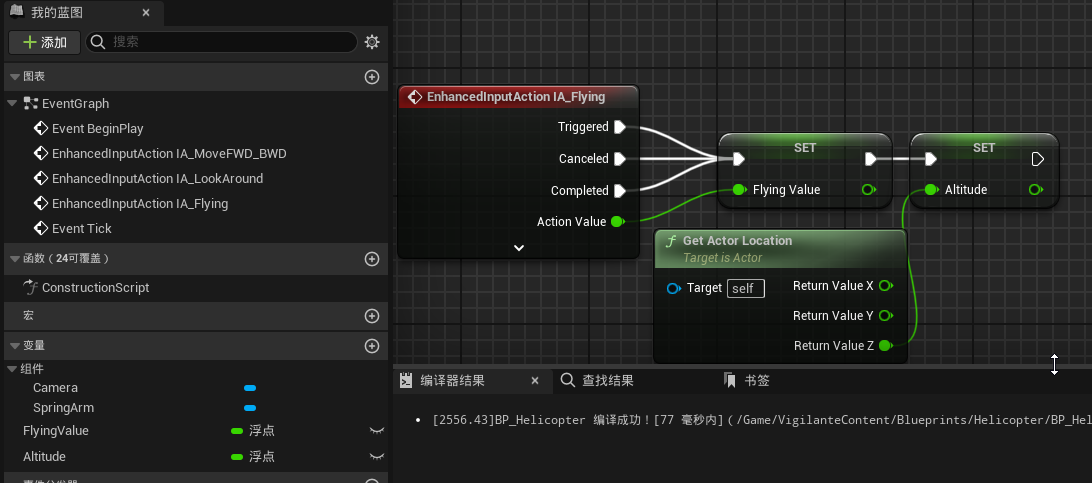Select the Flying Value SET node title

pos(805,148)
